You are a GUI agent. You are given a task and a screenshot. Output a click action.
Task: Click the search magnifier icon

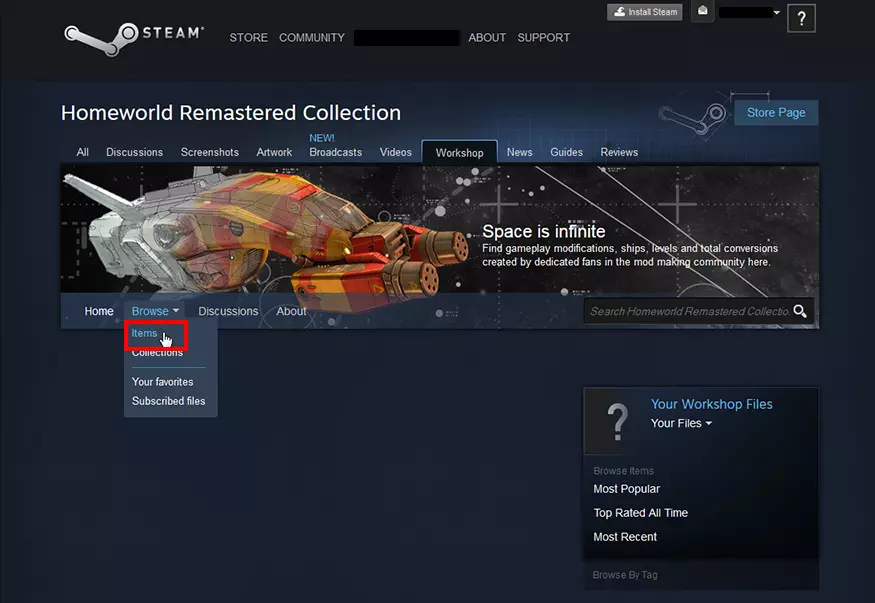[800, 311]
